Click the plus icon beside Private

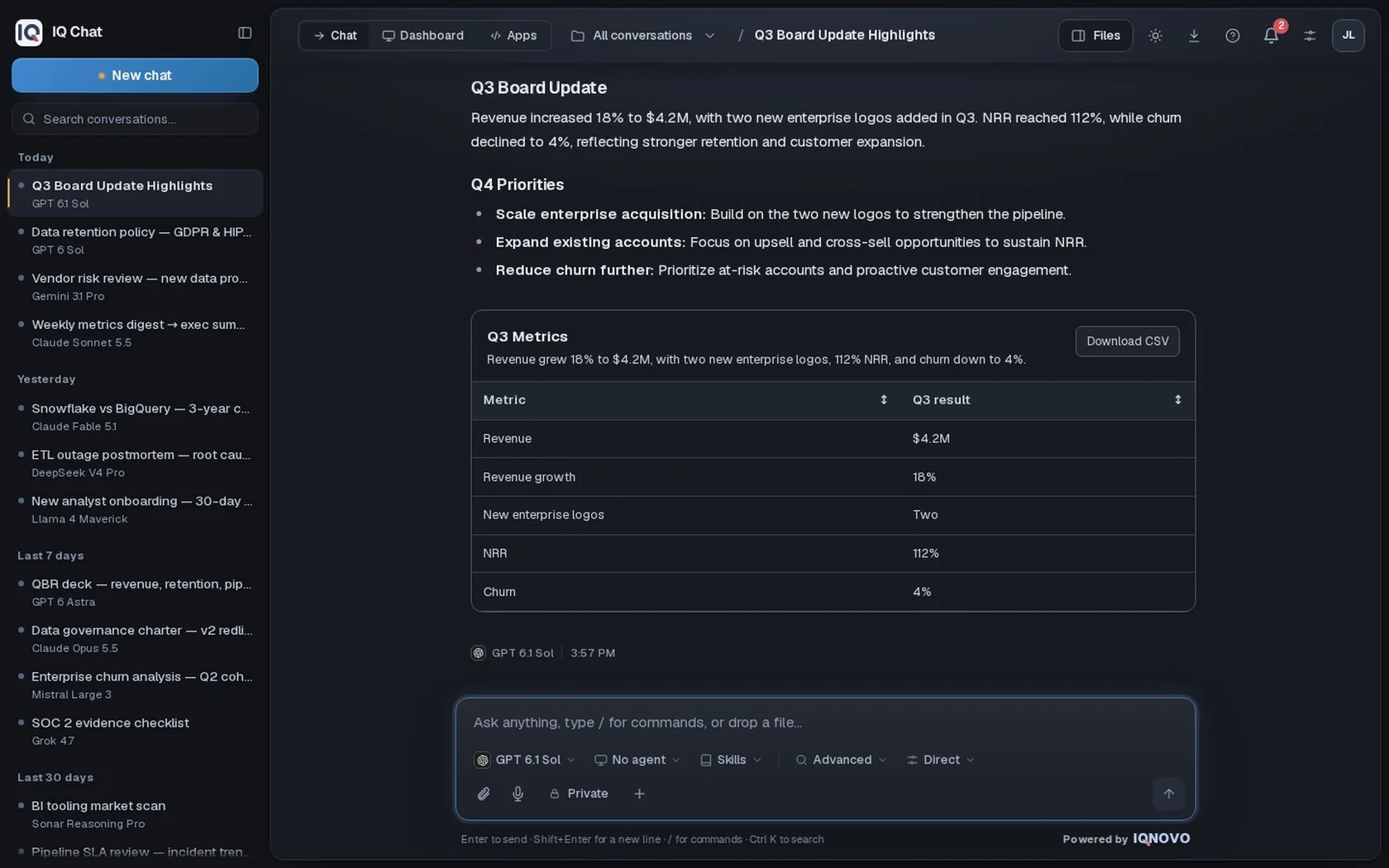[639, 794]
